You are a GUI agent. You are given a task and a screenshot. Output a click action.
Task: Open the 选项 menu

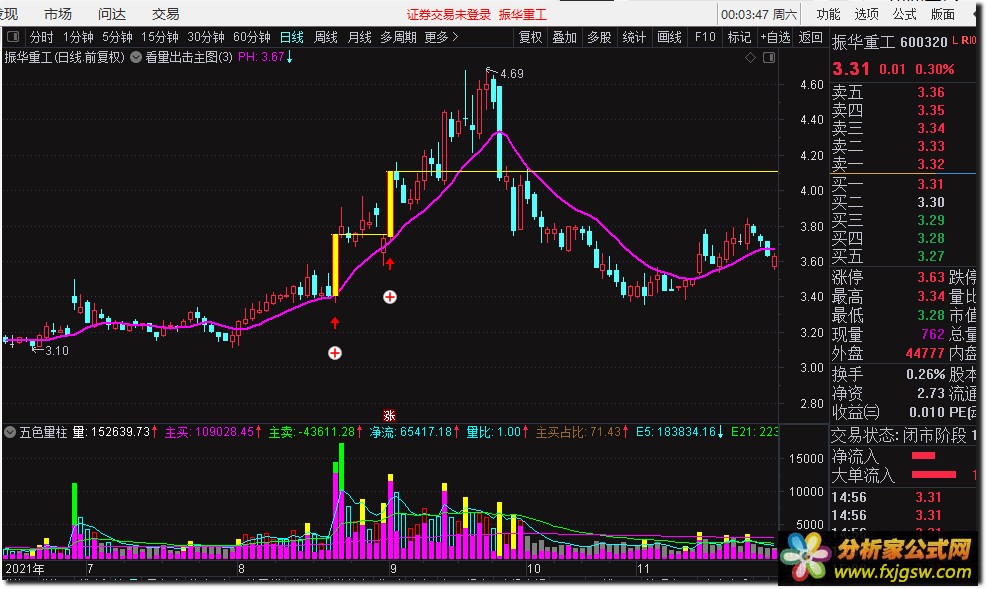click(x=866, y=14)
